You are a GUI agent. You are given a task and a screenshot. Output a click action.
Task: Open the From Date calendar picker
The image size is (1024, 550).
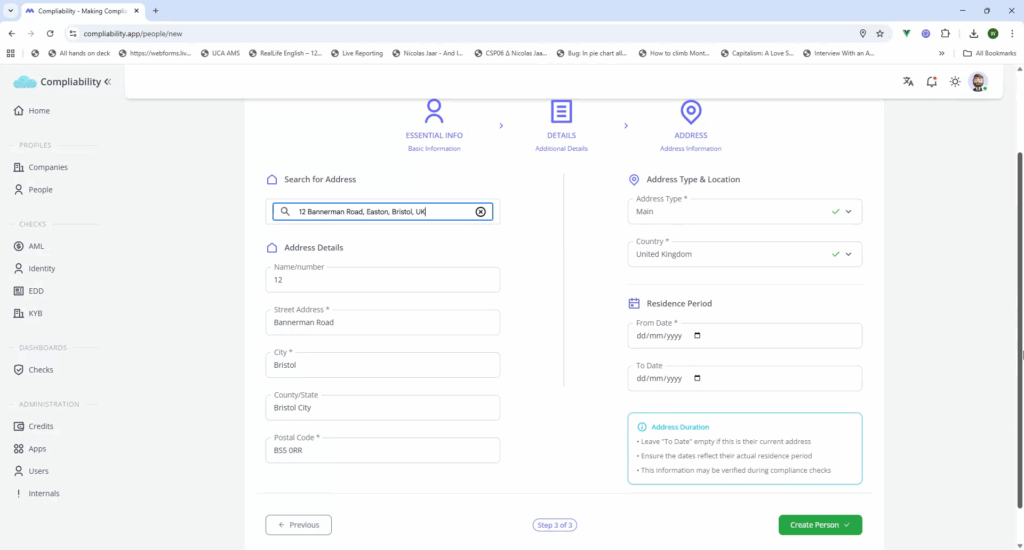[697, 336]
